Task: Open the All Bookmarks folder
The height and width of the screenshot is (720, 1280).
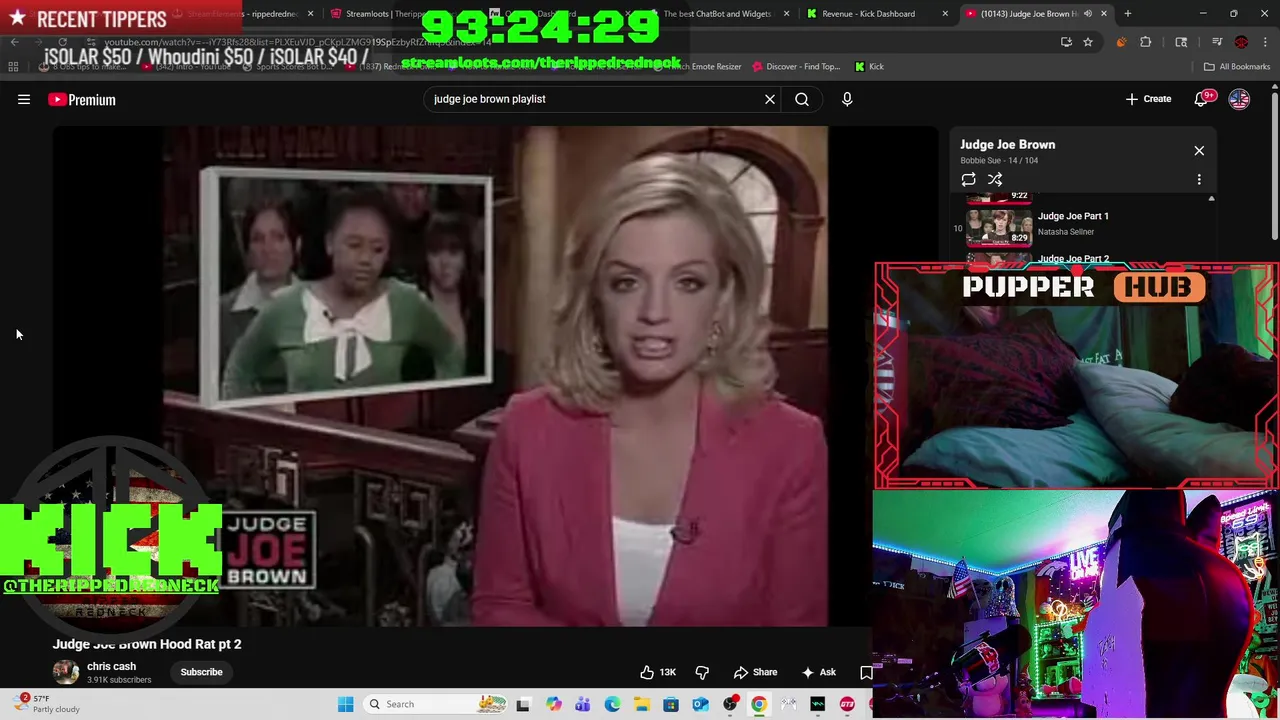Action: click(x=1237, y=67)
